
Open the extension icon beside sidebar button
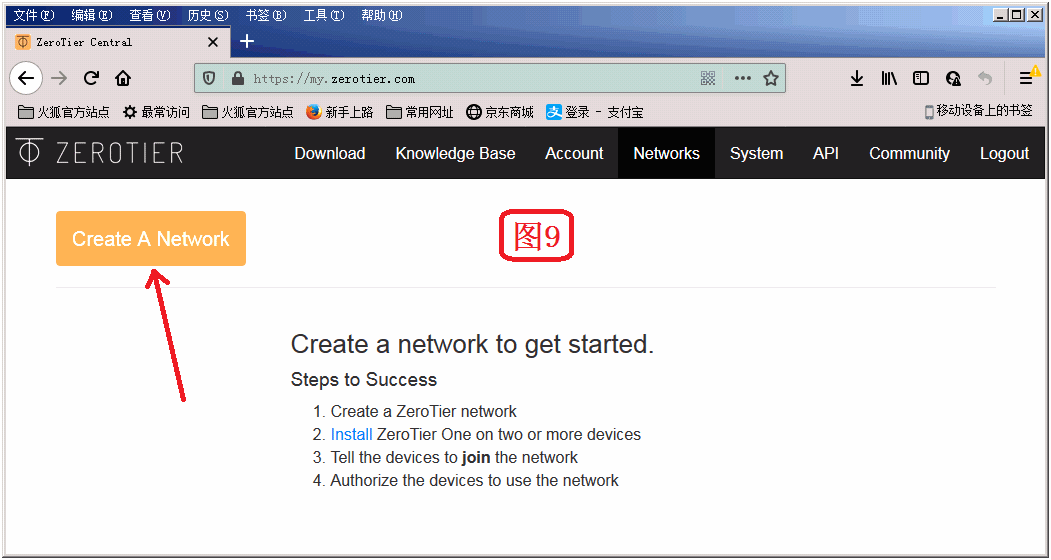tap(953, 78)
